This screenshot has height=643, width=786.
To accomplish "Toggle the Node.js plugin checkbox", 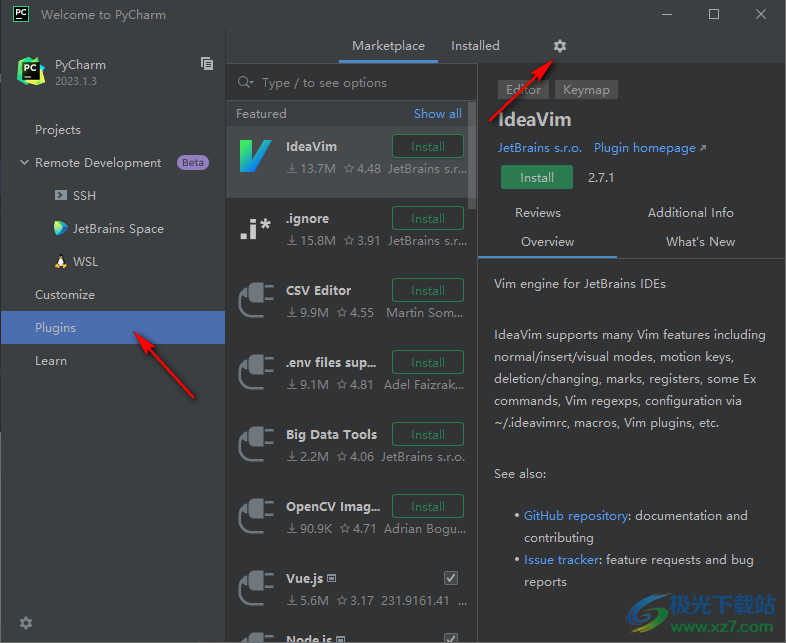I will point(451,638).
